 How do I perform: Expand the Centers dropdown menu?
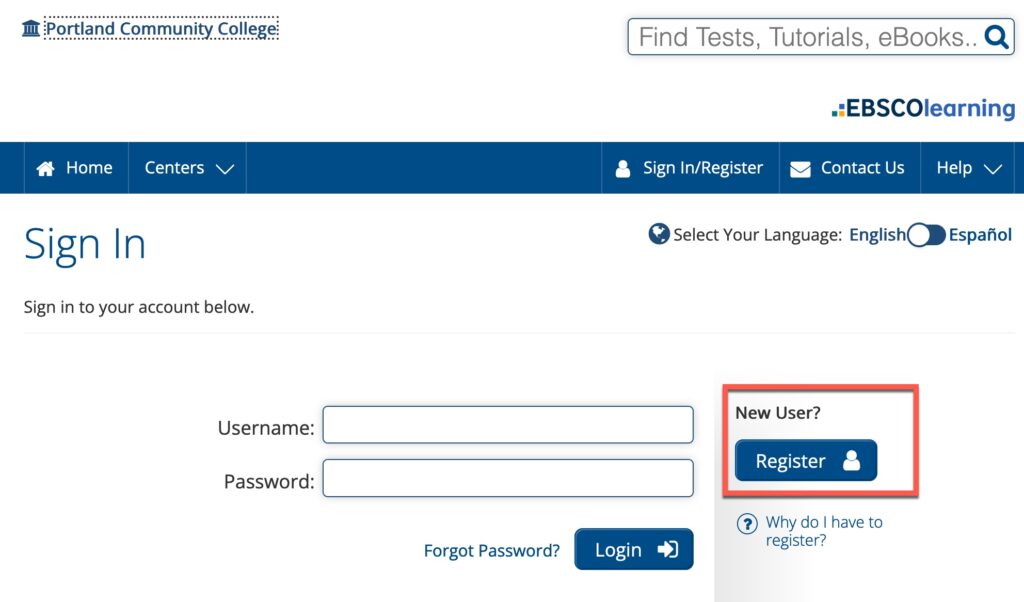pos(188,168)
